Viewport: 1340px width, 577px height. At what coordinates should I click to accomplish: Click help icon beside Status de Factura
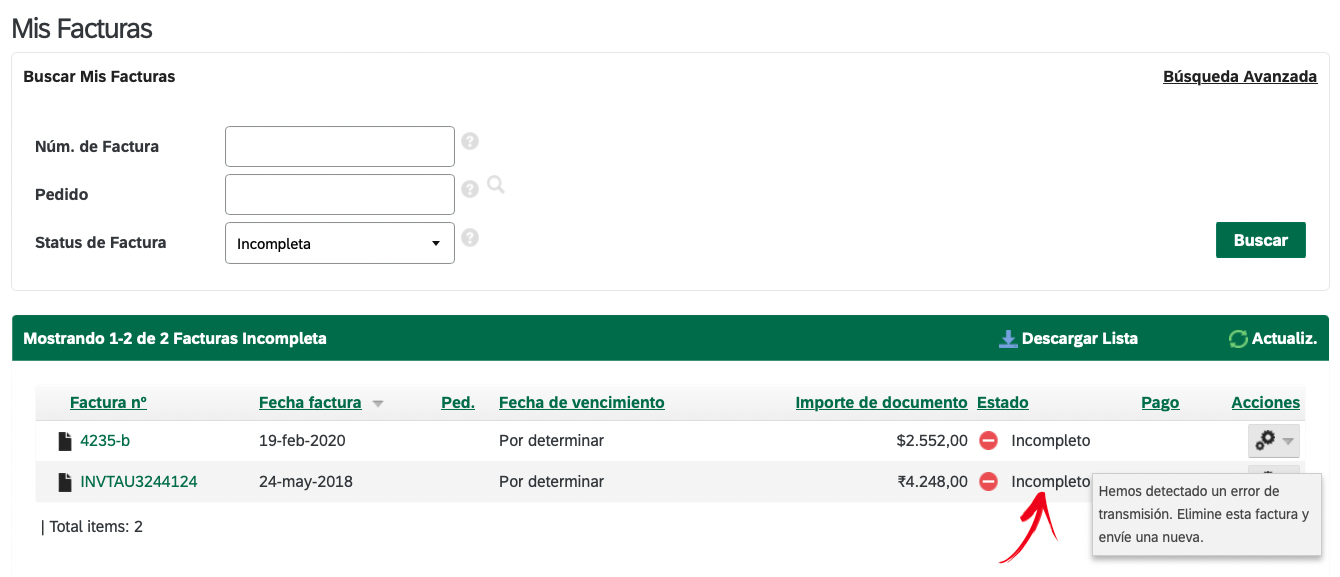[x=470, y=238]
